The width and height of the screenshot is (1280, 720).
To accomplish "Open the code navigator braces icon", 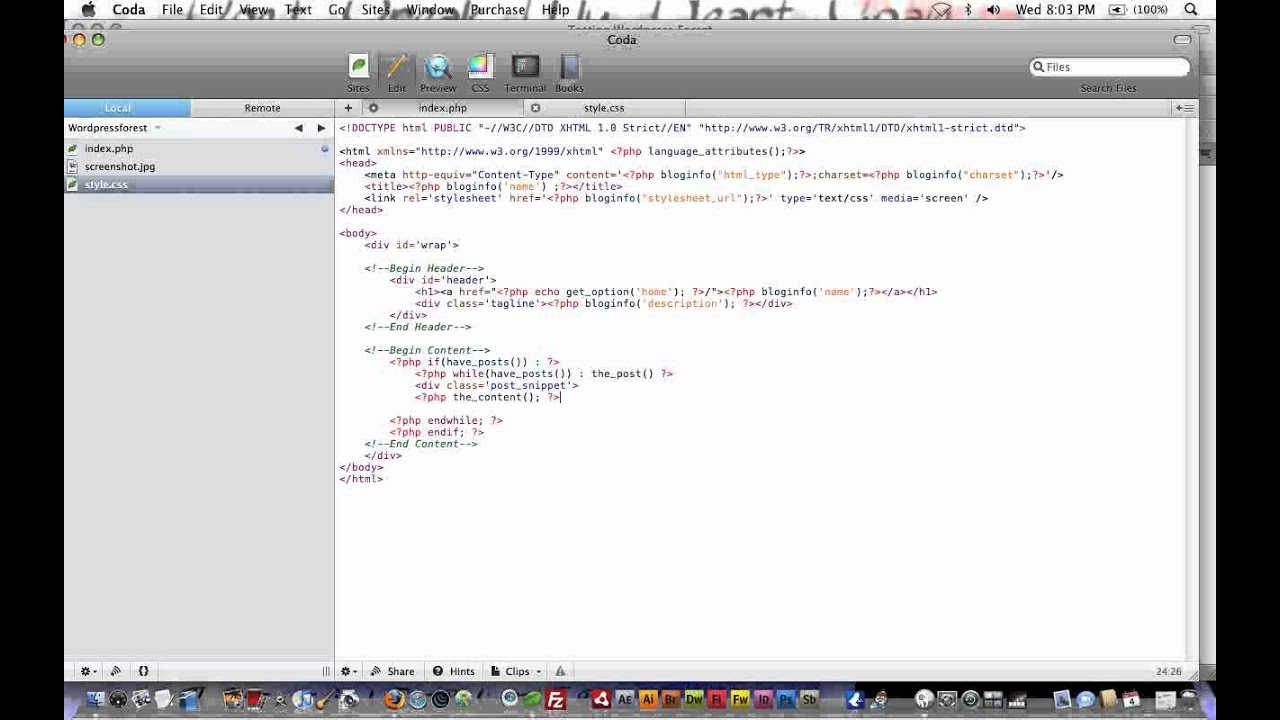I will pyautogui.click(x=143, y=671).
